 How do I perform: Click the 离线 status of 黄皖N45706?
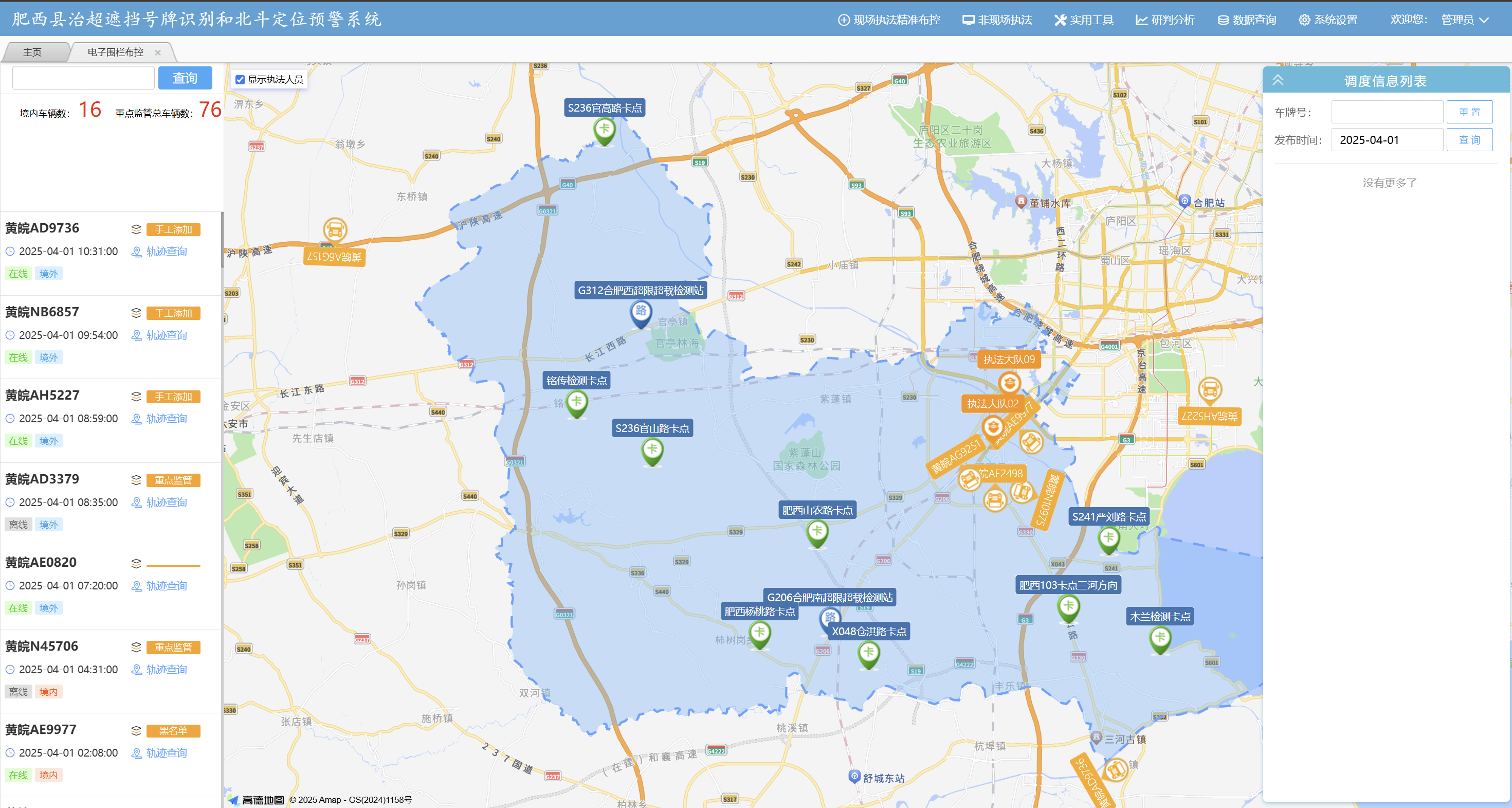[x=18, y=692]
